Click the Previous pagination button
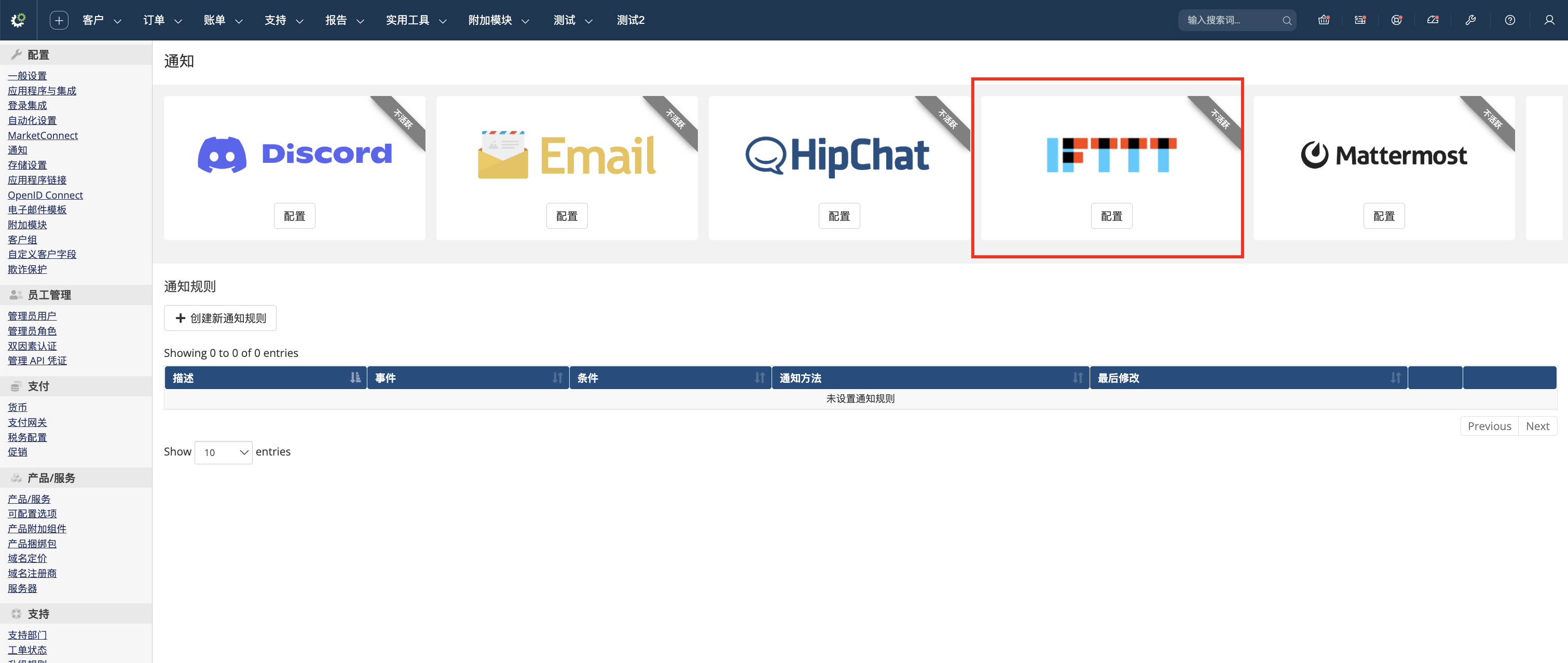 pos(1489,426)
